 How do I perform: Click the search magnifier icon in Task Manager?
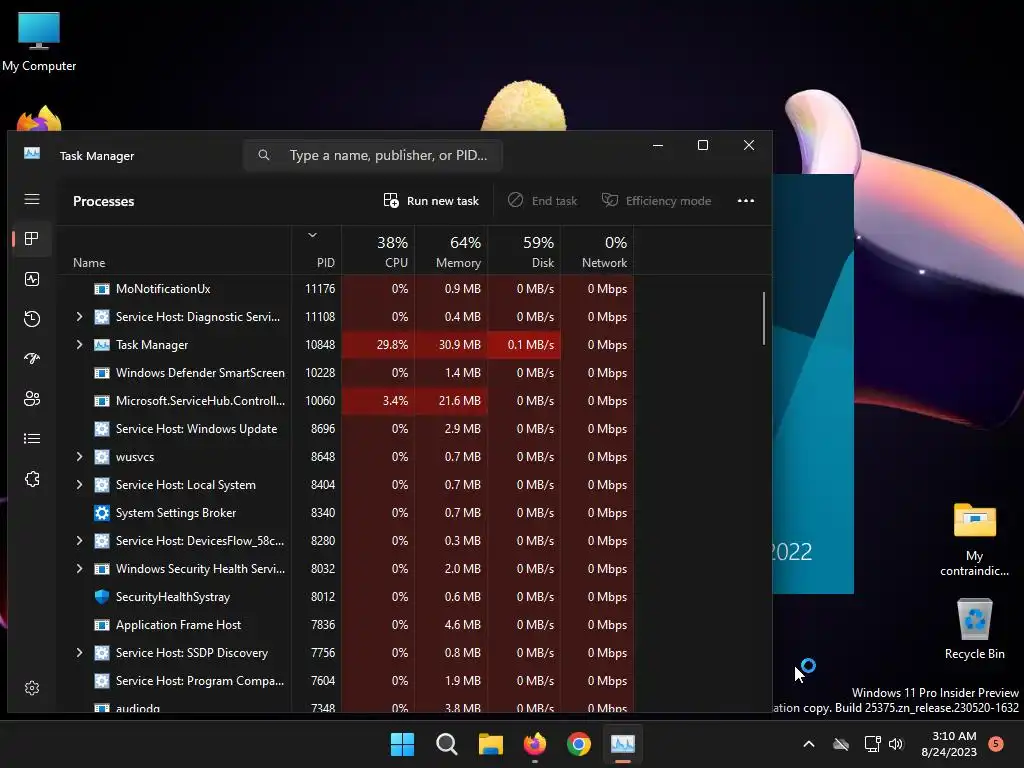[264, 155]
